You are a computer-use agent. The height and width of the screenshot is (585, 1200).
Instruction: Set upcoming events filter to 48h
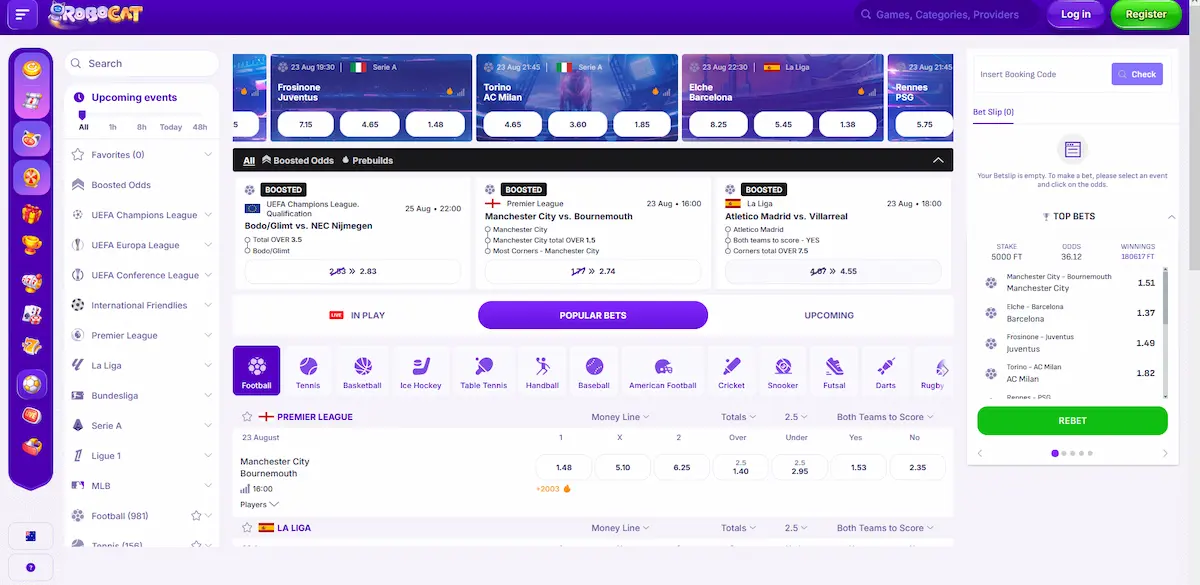tap(200, 127)
